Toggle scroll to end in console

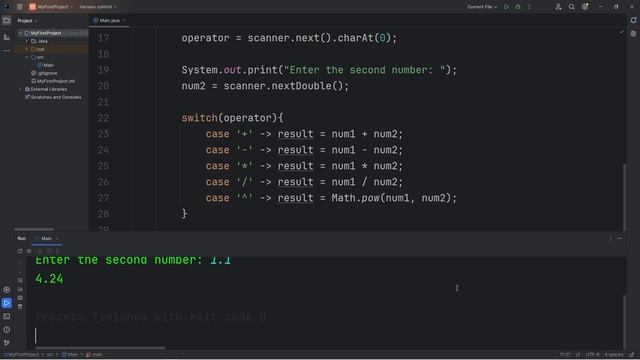tap(20, 289)
